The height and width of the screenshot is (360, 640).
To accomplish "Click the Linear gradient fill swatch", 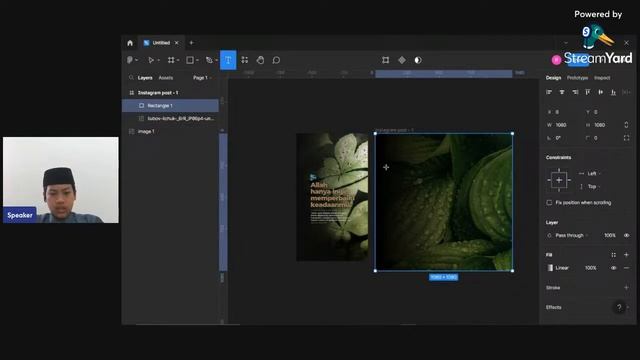I will pos(550,268).
